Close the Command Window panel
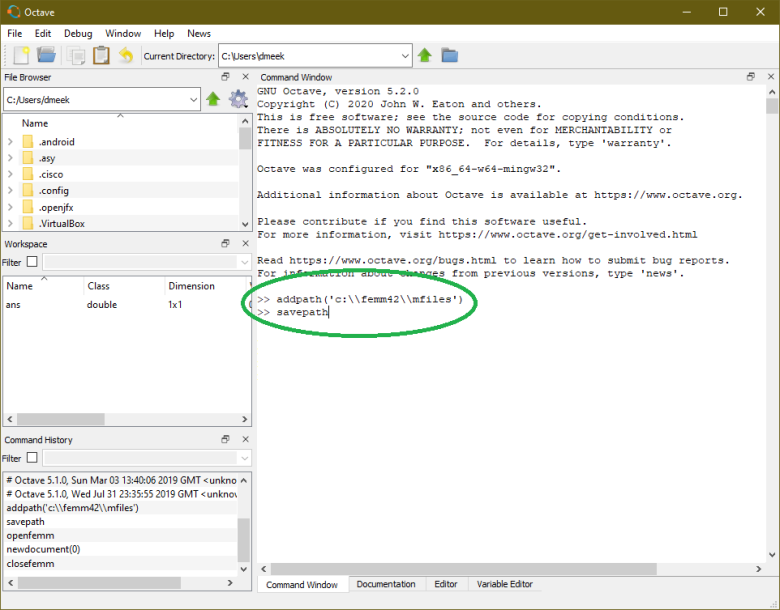Viewport: 780px width, 610px height. pyautogui.click(x=771, y=77)
